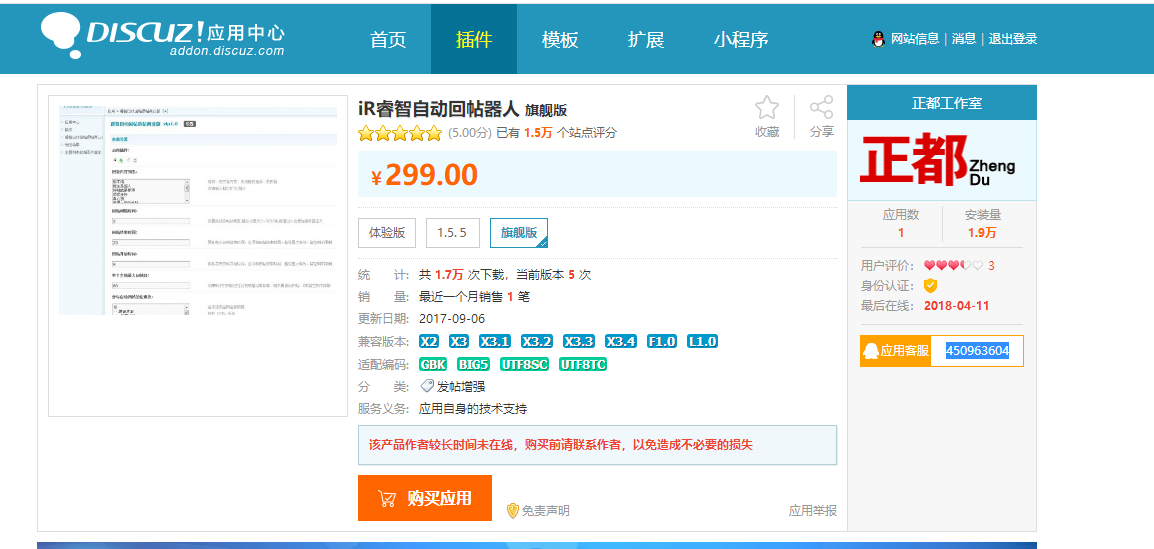This screenshot has width=1154, height=549.
Task: Click the GBK encoding badge
Action: tap(433, 364)
